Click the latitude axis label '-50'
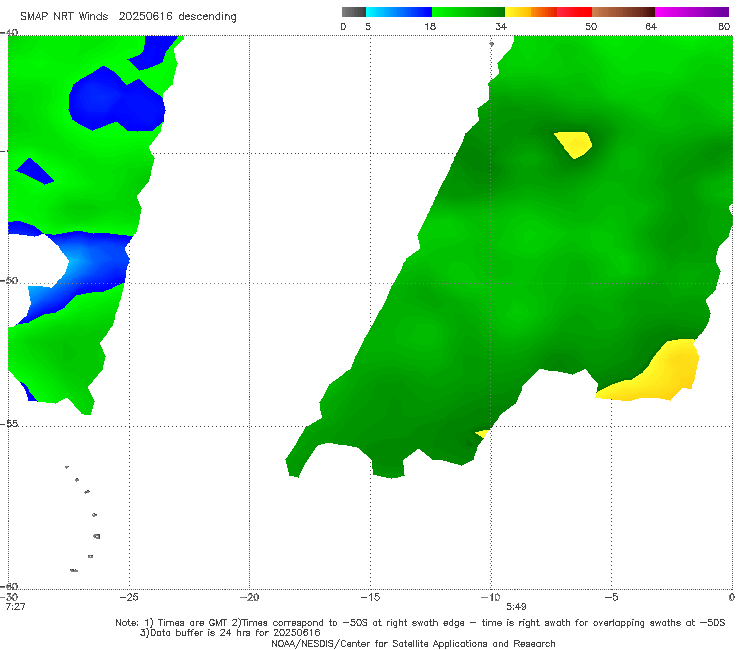Screen dimensions: 740x650 (9, 280)
